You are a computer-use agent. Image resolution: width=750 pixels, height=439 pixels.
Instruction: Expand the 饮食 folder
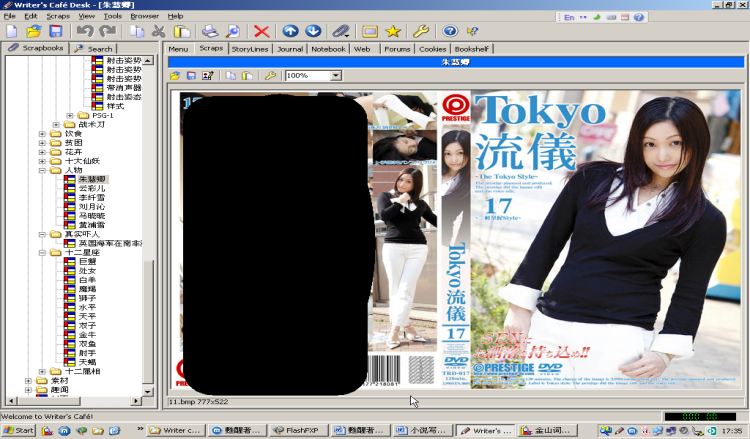click(42, 133)
